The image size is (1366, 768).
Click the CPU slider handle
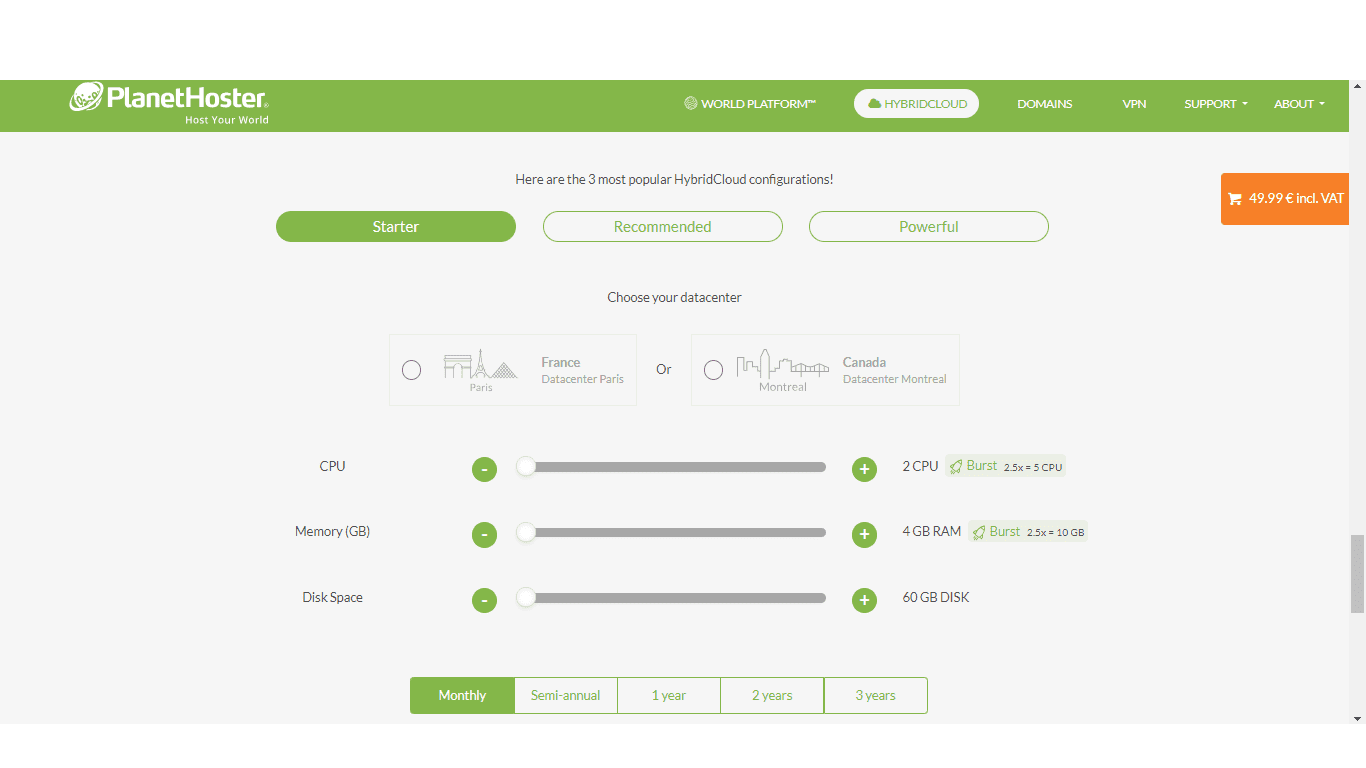pos(526,466)
